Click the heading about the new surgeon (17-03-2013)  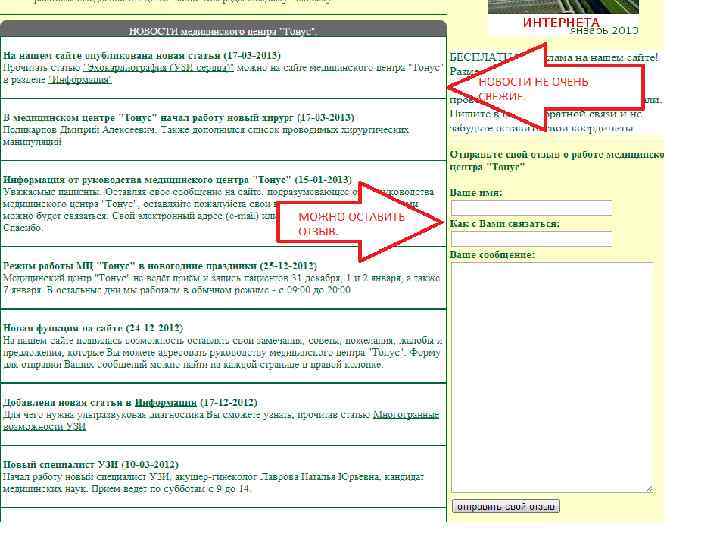click(x=179, y=118)
